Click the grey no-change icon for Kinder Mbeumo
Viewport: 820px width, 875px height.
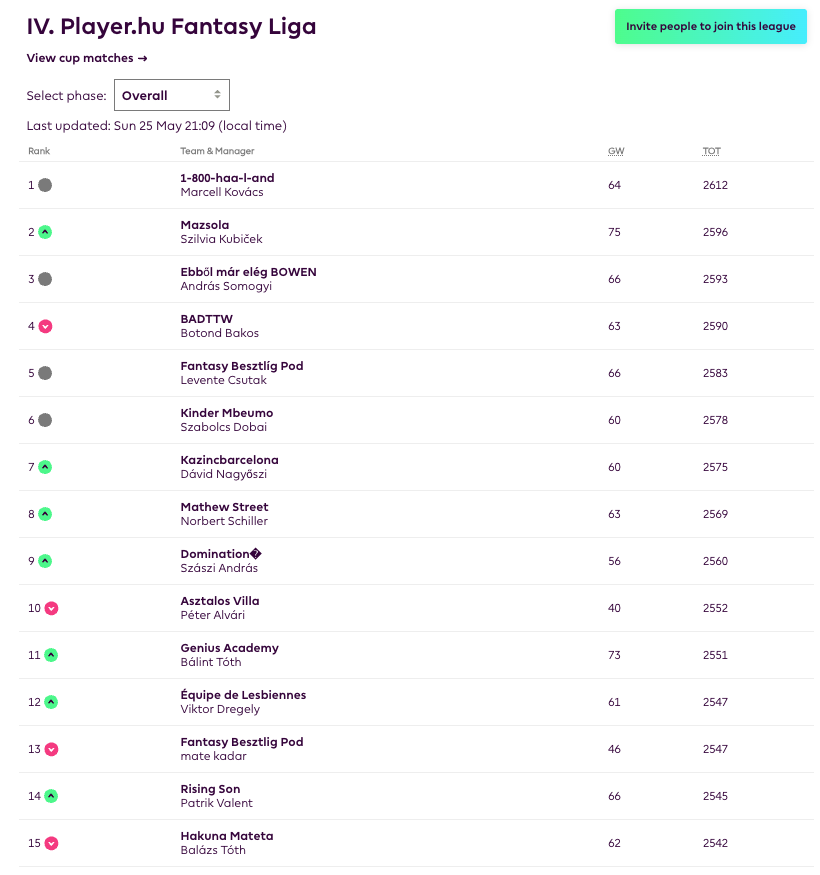pyautogui.click(x=45, y=420)
